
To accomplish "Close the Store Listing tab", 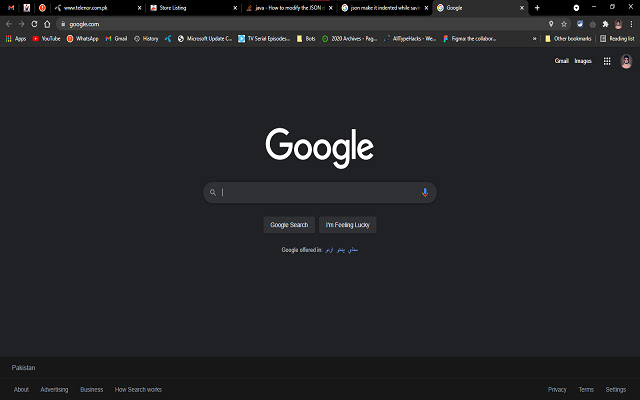I will coord(235,8).
